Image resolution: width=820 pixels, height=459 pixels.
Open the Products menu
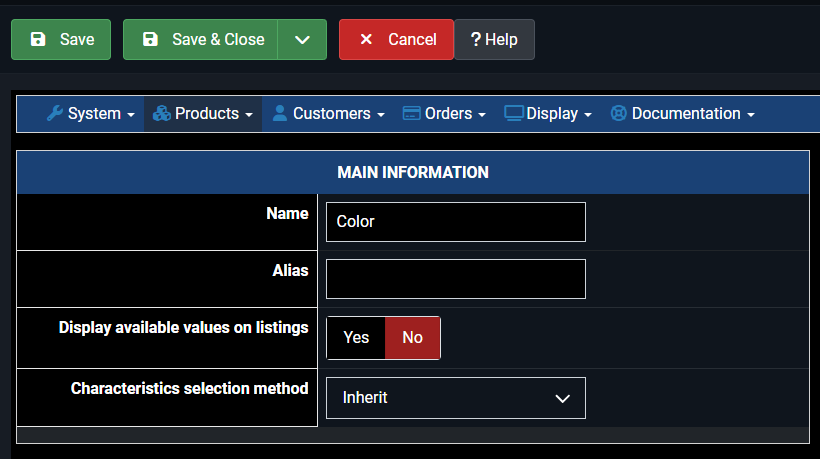pyautogui.click(x=206, y=114)
